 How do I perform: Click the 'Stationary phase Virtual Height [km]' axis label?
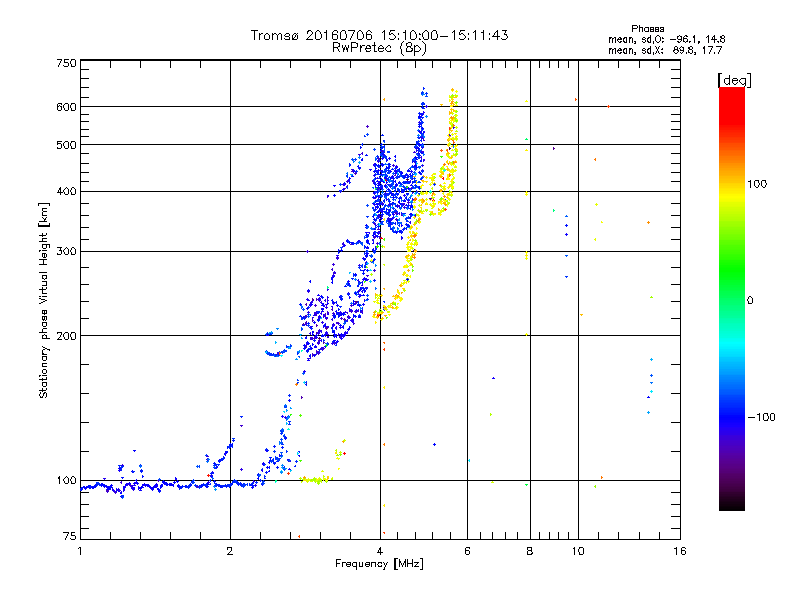[x=44, y=301]
